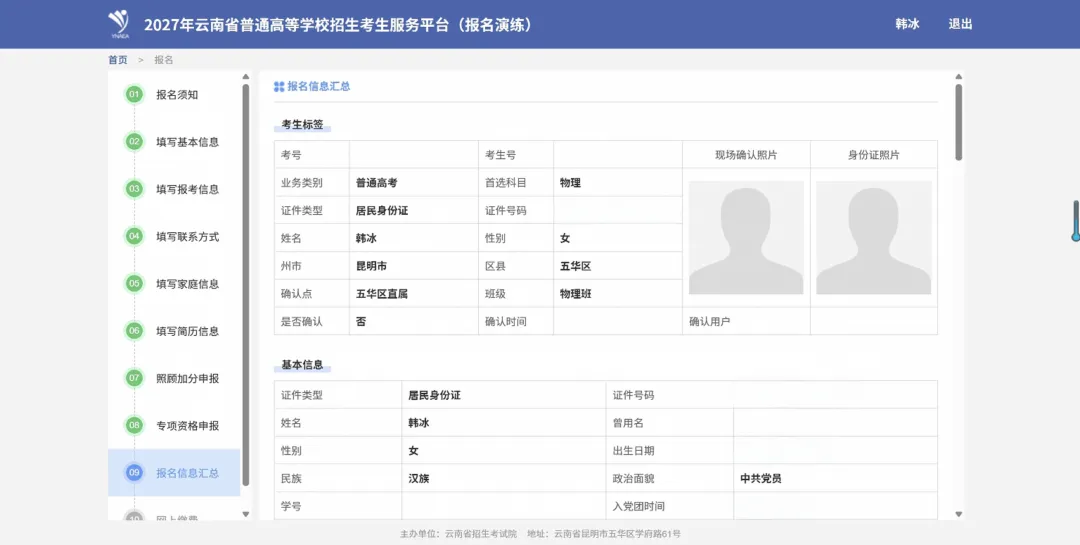
Task: Click 中共党员 value cell
Action: pyautogui.click(x=835, y=478)
